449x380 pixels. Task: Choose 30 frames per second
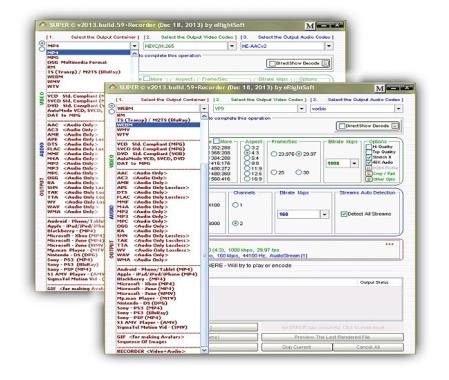click(299, 172)
